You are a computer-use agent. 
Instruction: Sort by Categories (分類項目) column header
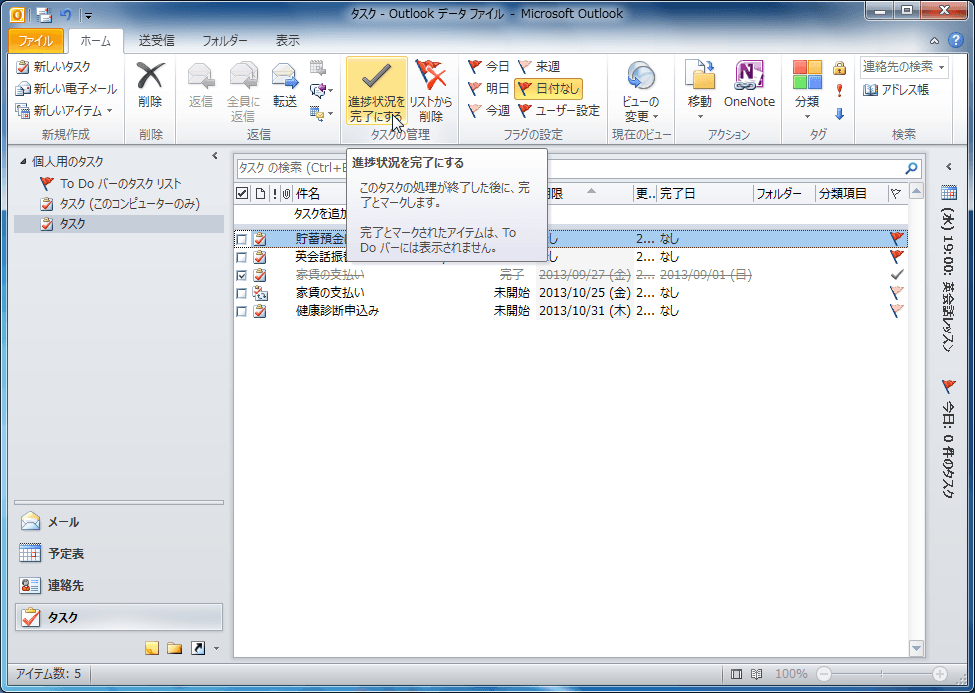click(852, 194)
